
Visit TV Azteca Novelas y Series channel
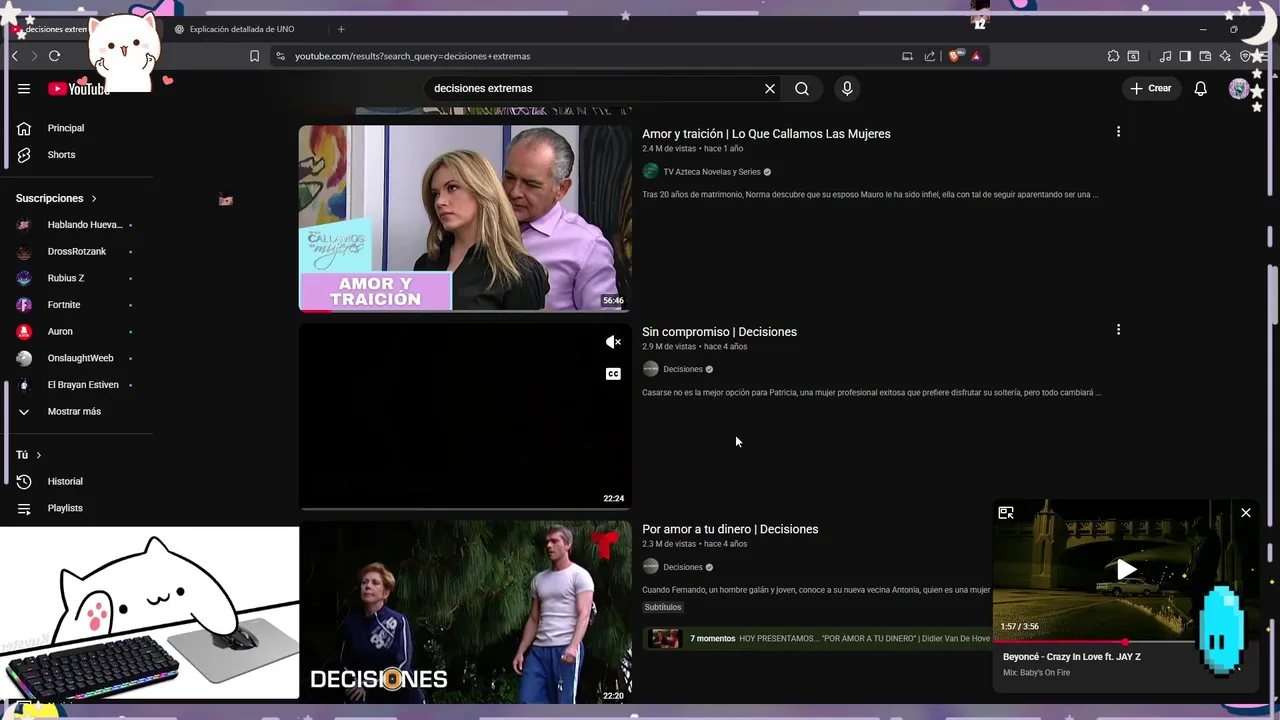tap(711, 172)
